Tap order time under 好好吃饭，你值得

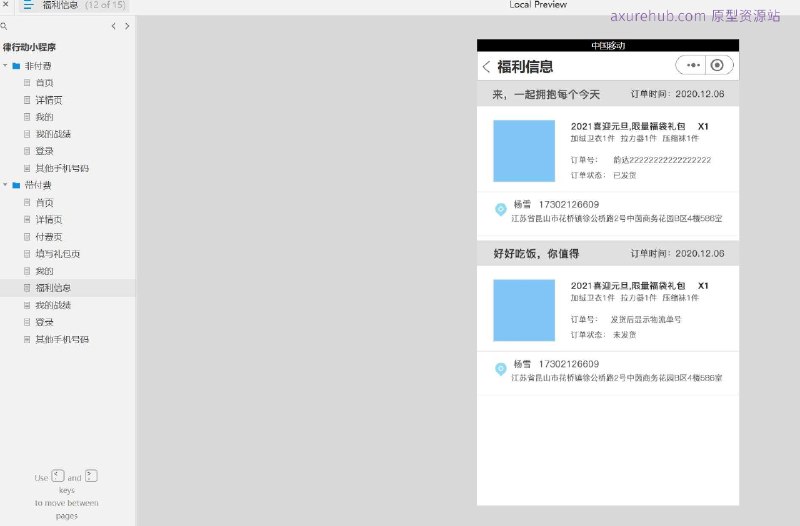(x=678, y=254)
